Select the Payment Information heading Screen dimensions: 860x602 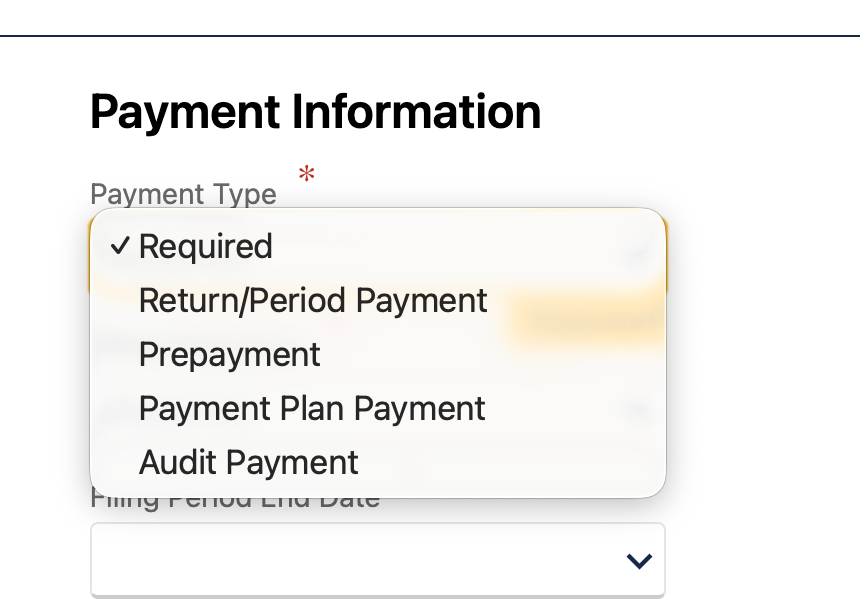(x=315, y=111)
